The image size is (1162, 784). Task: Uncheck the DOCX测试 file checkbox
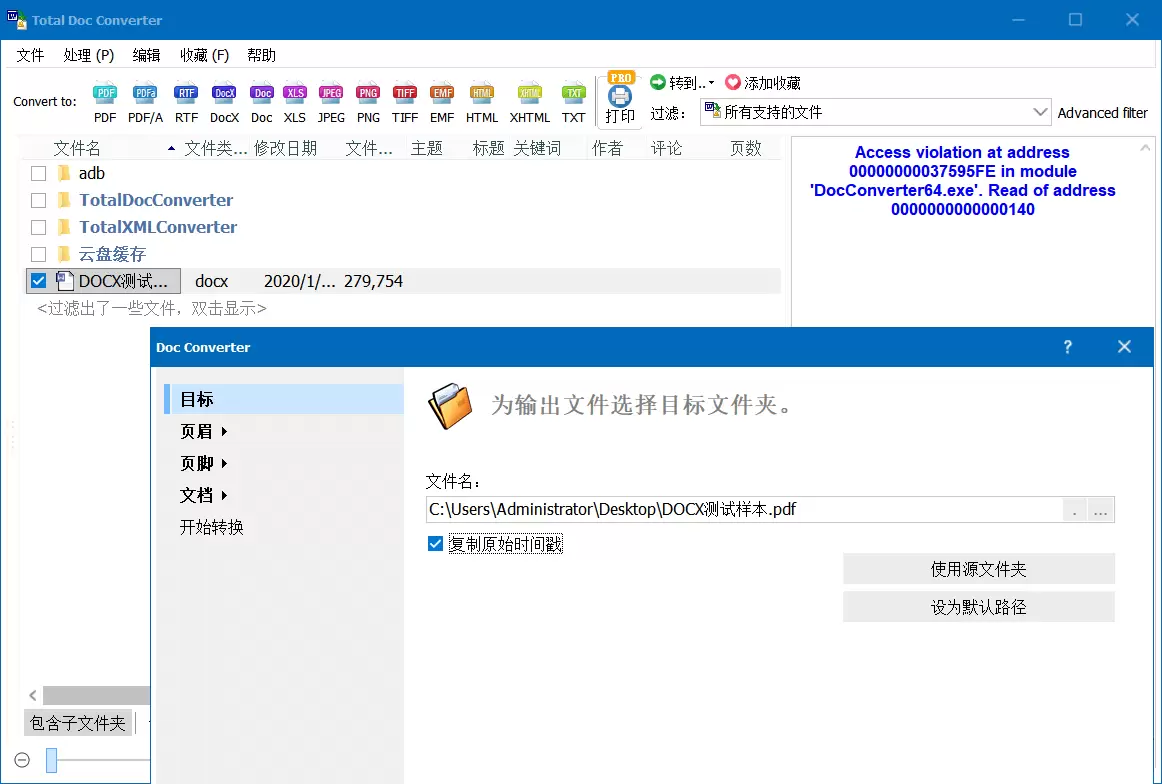pyautogui.click(x=39, y=281)
